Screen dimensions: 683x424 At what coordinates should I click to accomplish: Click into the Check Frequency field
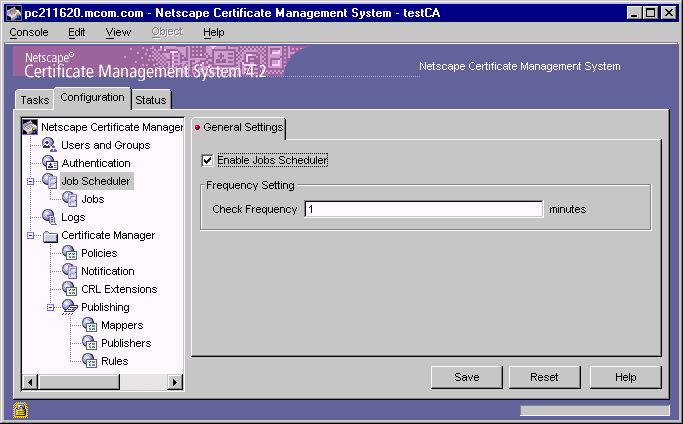[x=424, y=209]
